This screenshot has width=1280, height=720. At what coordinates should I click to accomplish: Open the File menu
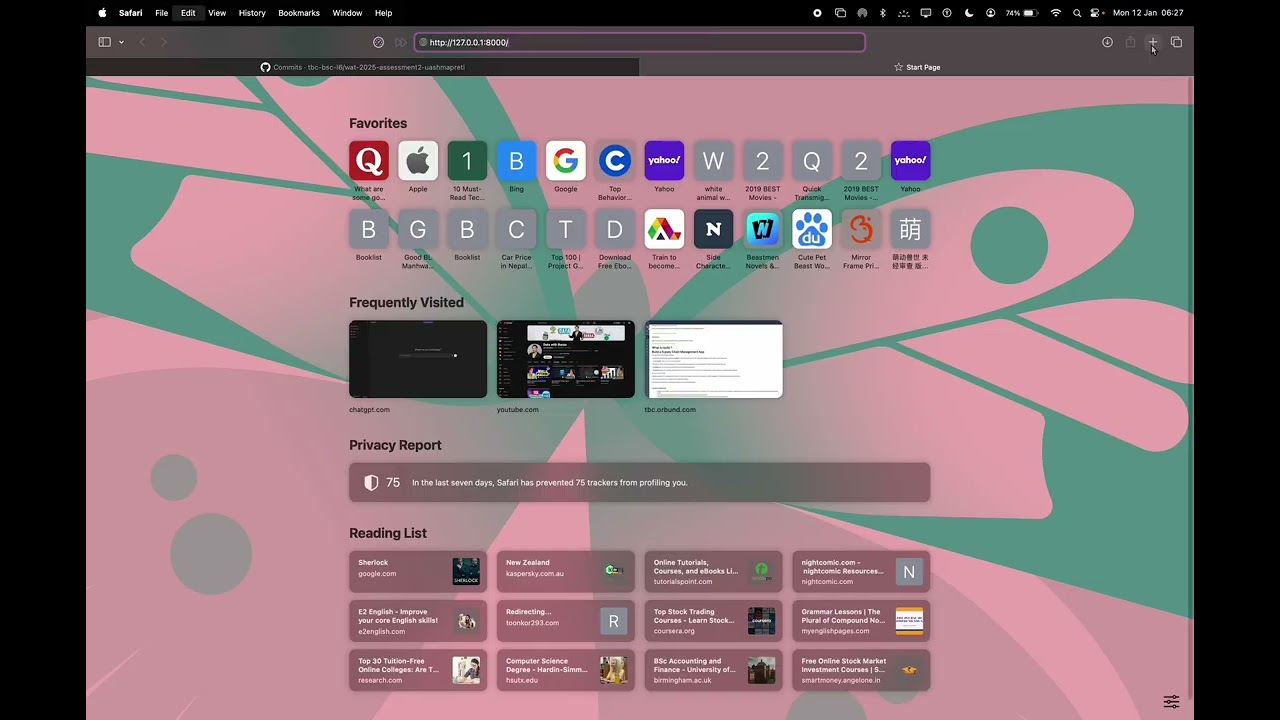pos(161,13)
